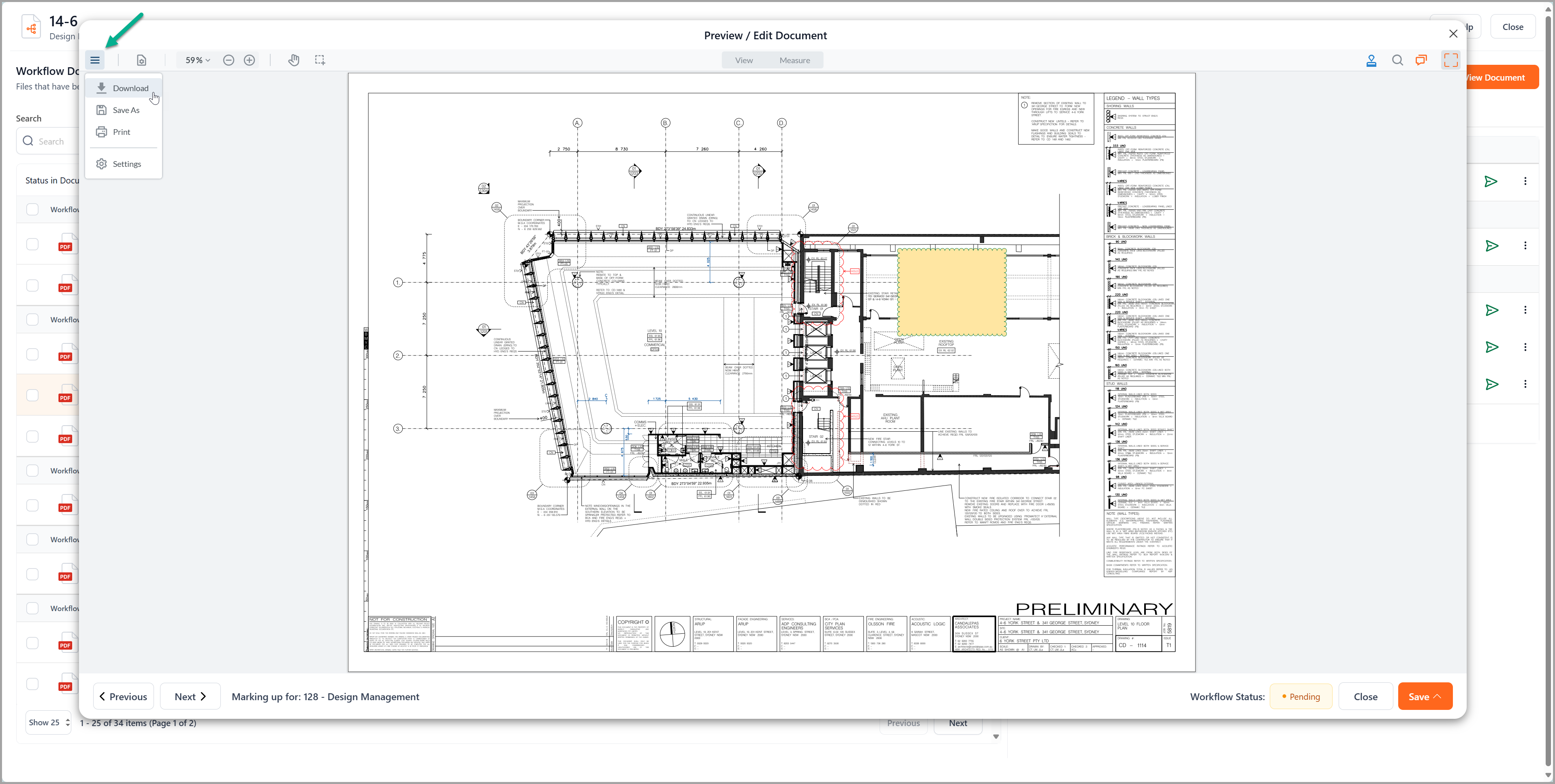Tick the first Workflow group checkbox
This screenshot has width=1555, height=784.
[x=32, y=209]
